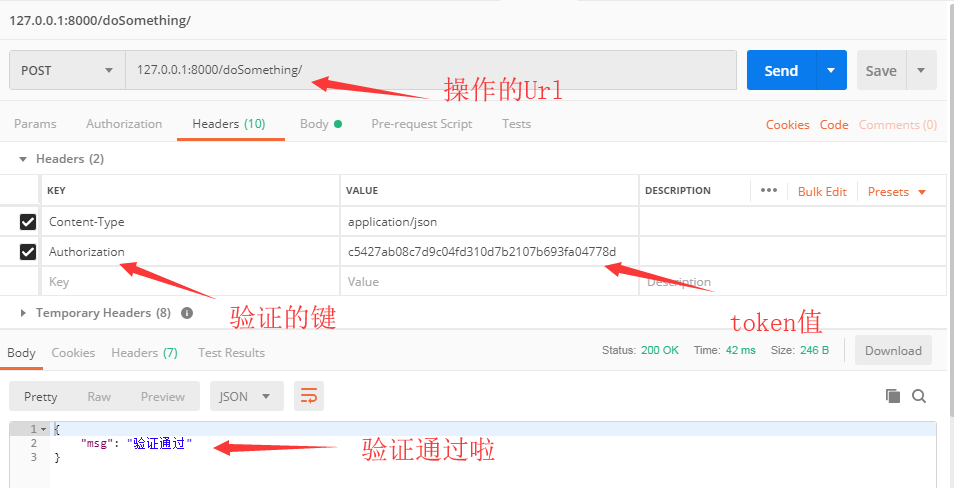
Task: Click the 246 B size value
Action: 812,350
